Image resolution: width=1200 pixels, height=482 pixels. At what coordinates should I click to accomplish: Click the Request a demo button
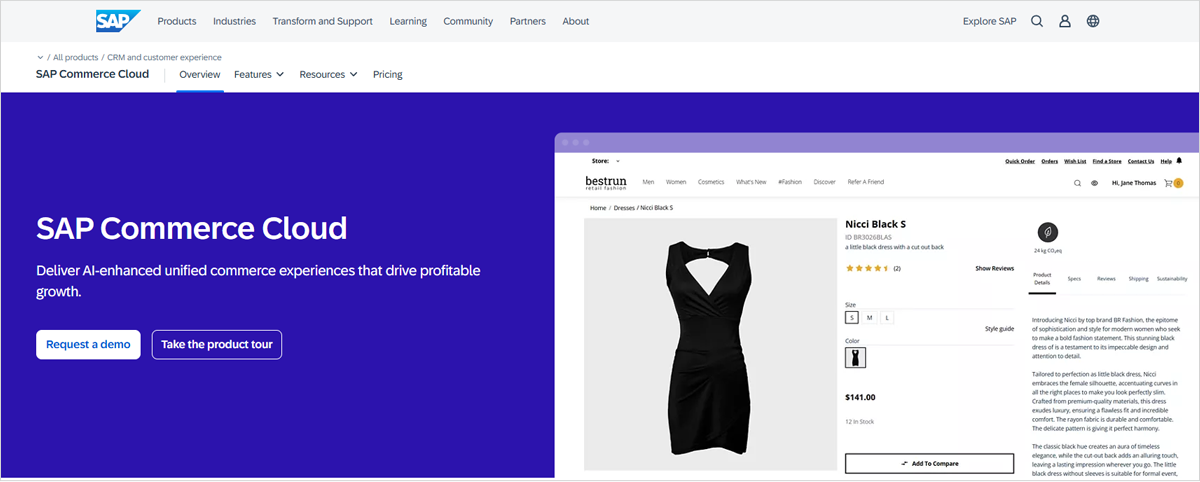(x=88, y=344)
